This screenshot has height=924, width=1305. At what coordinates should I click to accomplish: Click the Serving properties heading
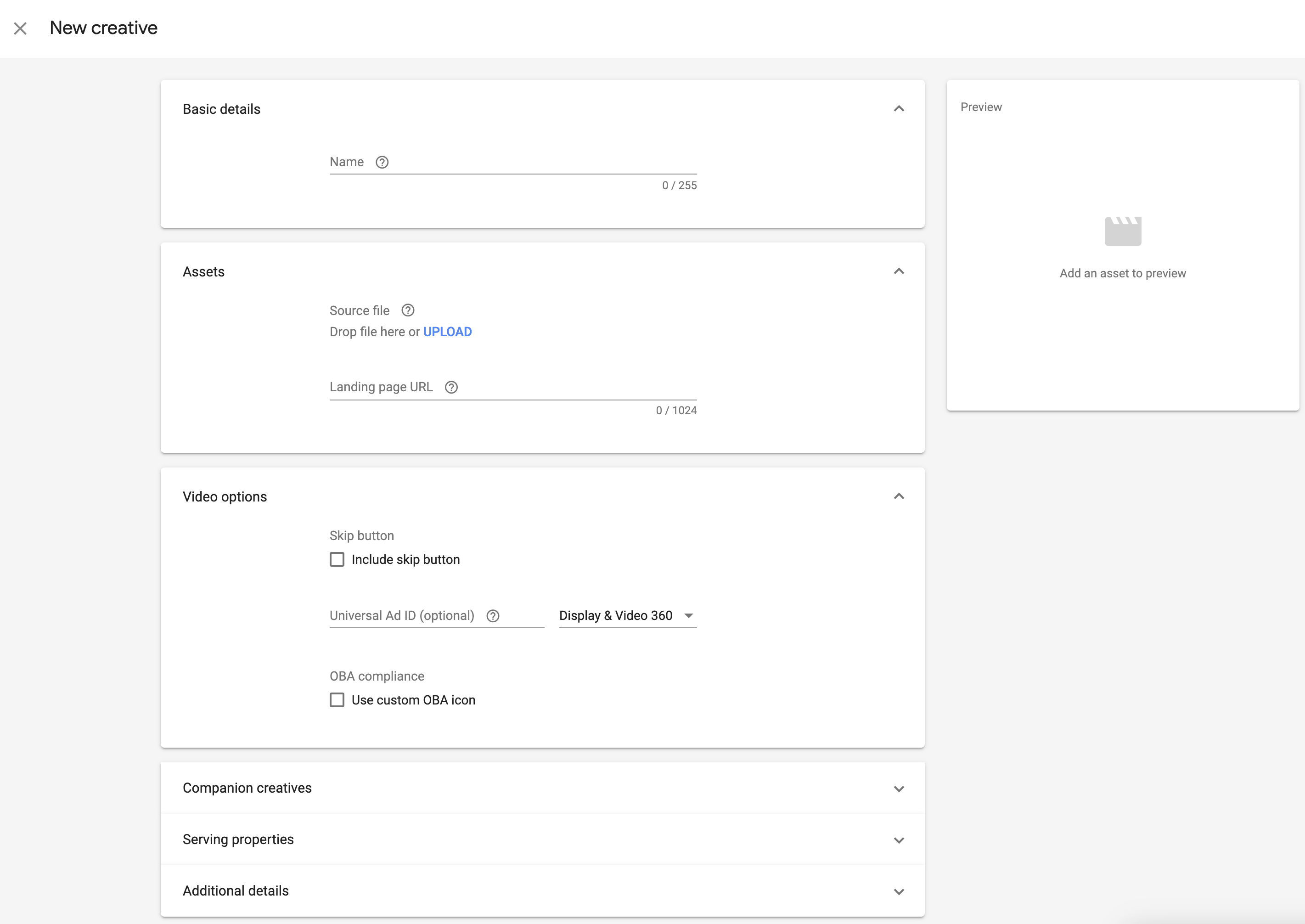238,840
